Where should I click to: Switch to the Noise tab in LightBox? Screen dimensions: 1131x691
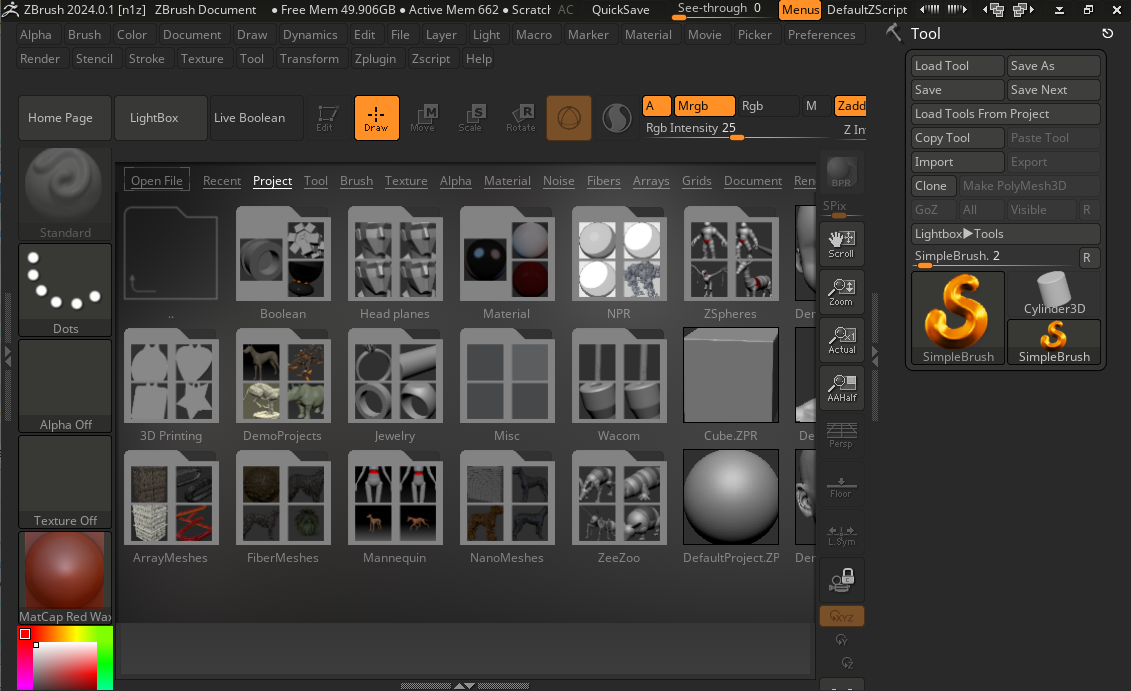558,180
